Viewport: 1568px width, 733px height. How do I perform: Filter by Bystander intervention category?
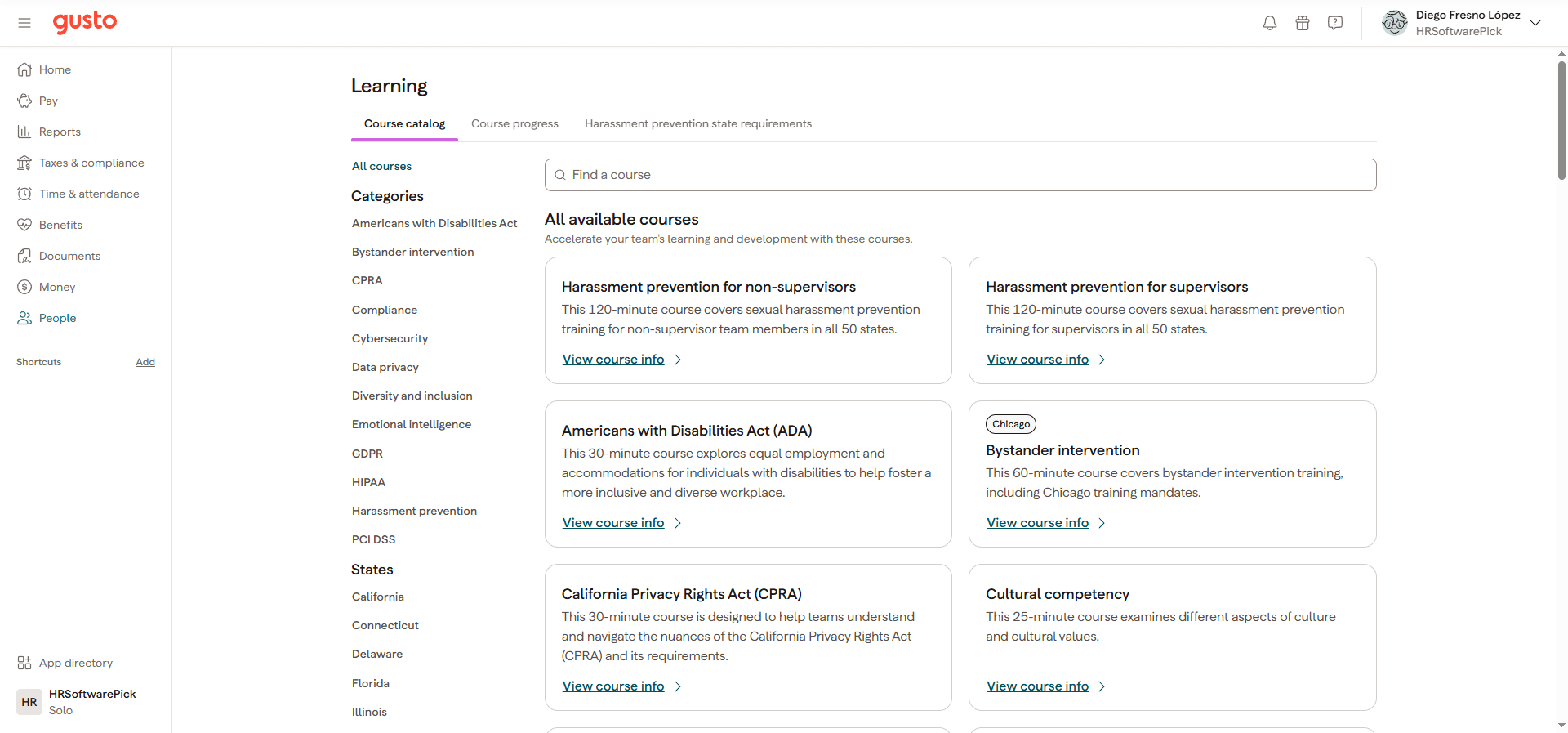click(412, 252)
